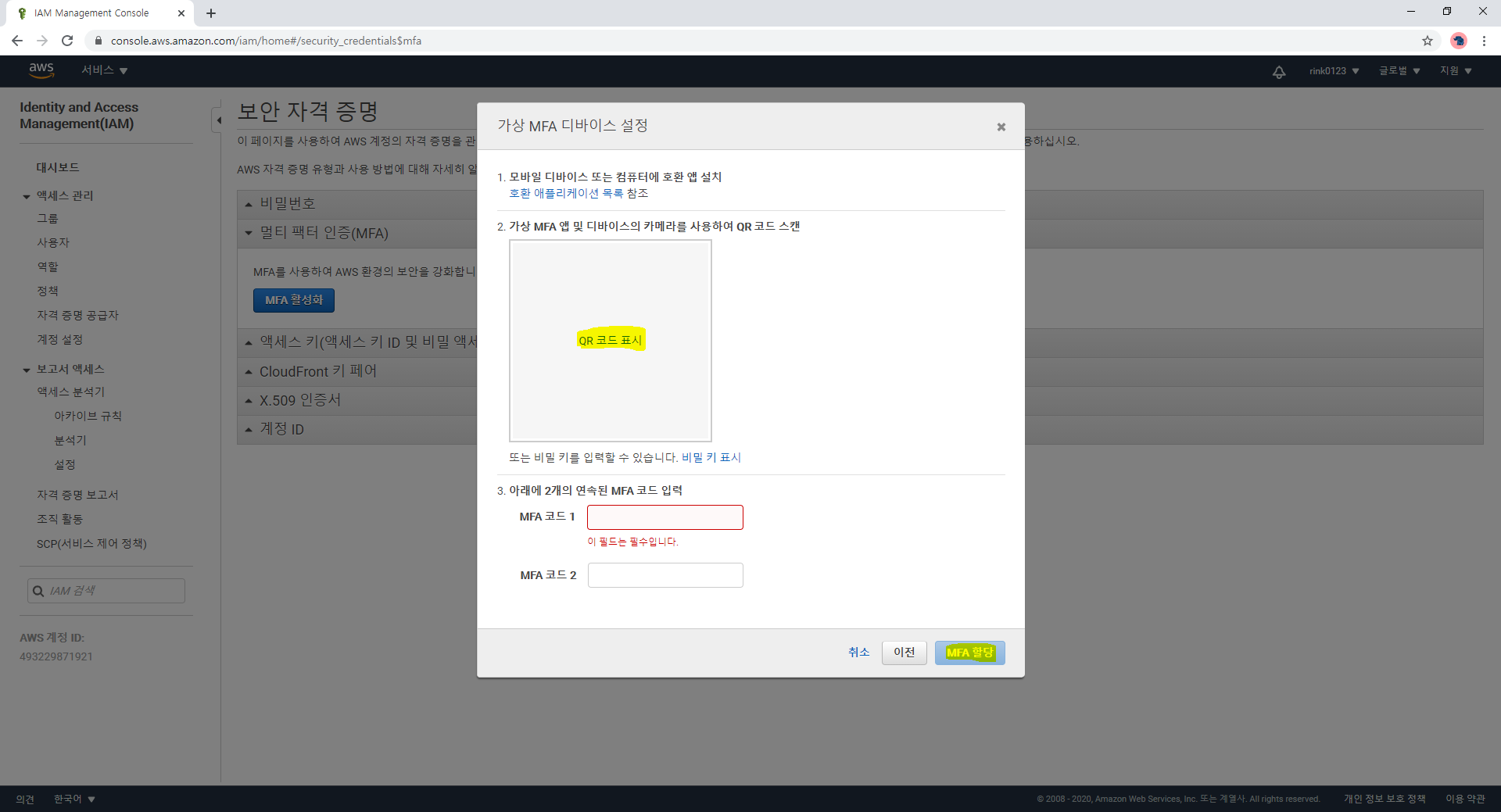1501x812 pixels.
Task: Click the Identity and Access Management(IAM) heading
Action: tap(79, 116)
